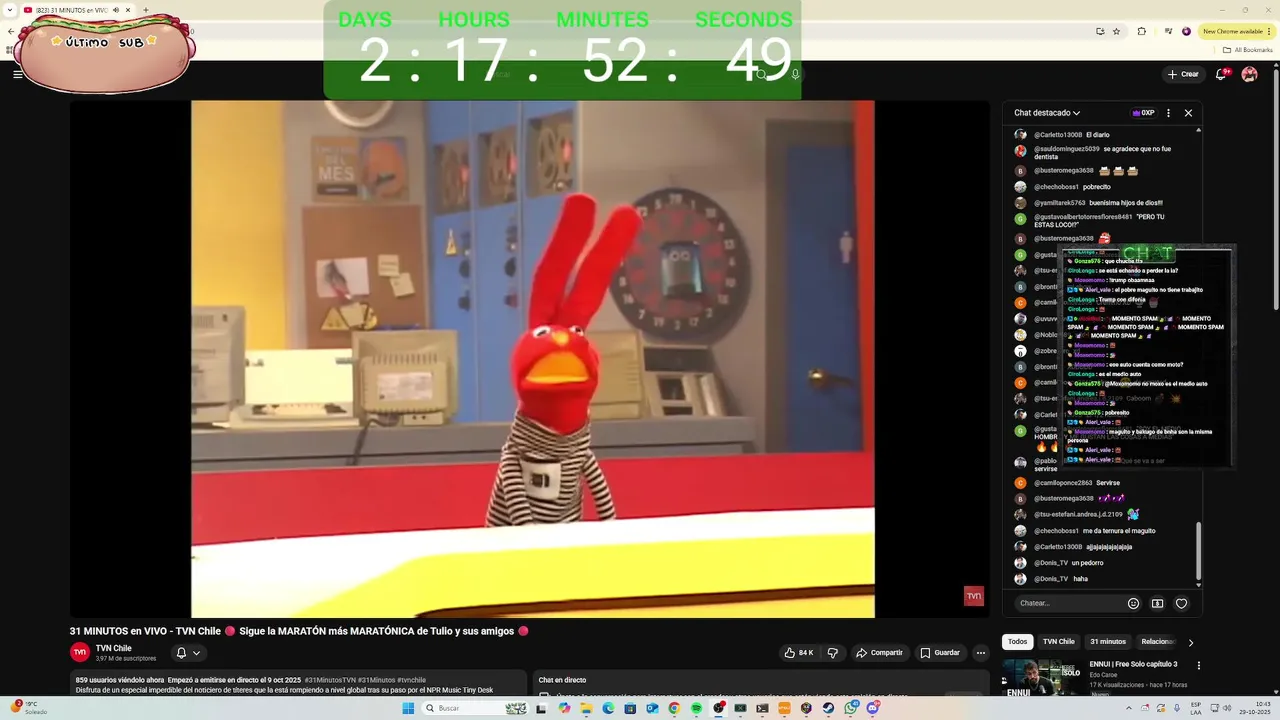Open Chrome tab search dropdown
Image resolution: width=1280 pixels, height=720 pixels.
[12, 10]
